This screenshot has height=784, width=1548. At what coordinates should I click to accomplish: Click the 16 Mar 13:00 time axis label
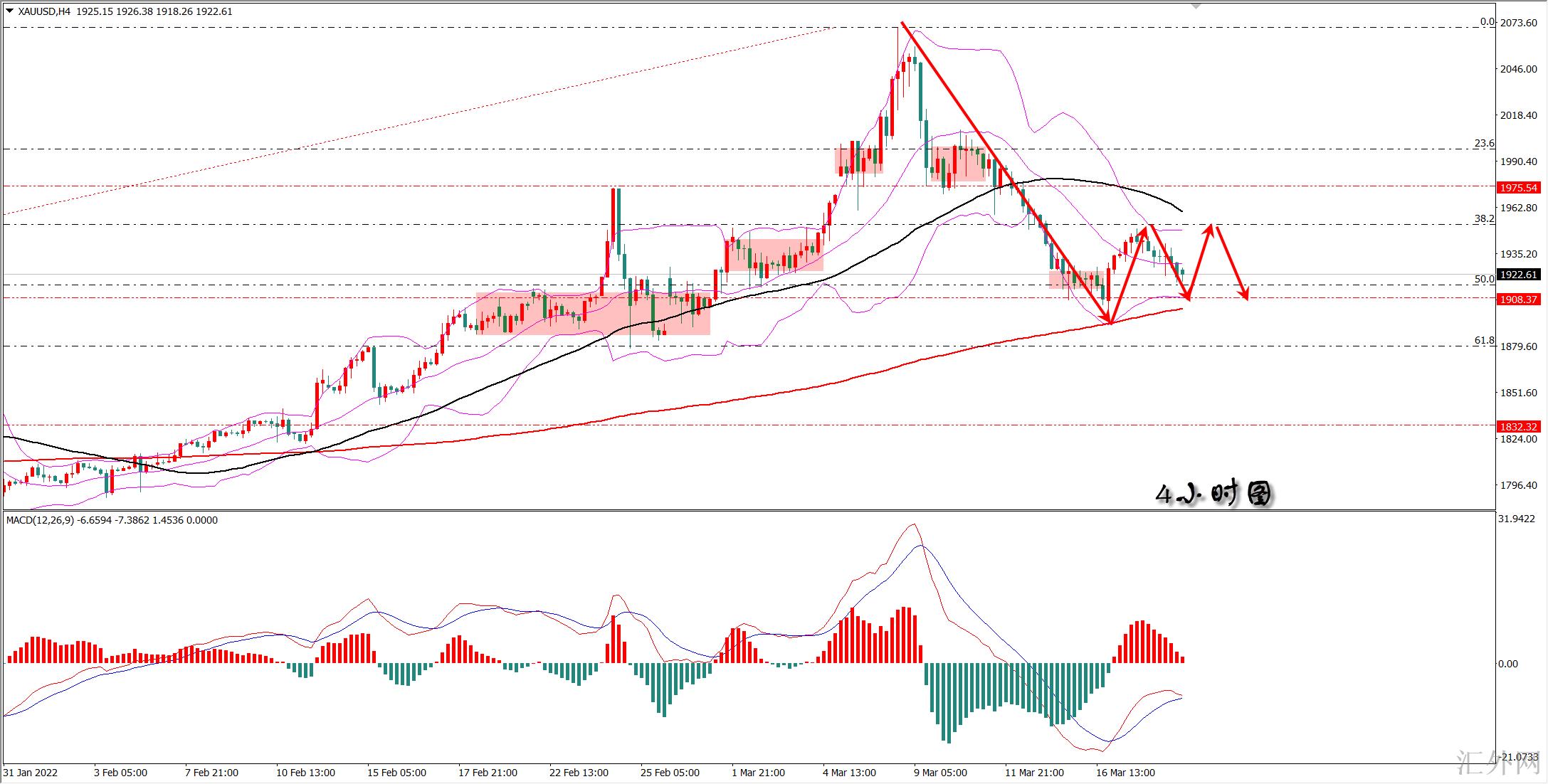click(x=1125, y=773)
